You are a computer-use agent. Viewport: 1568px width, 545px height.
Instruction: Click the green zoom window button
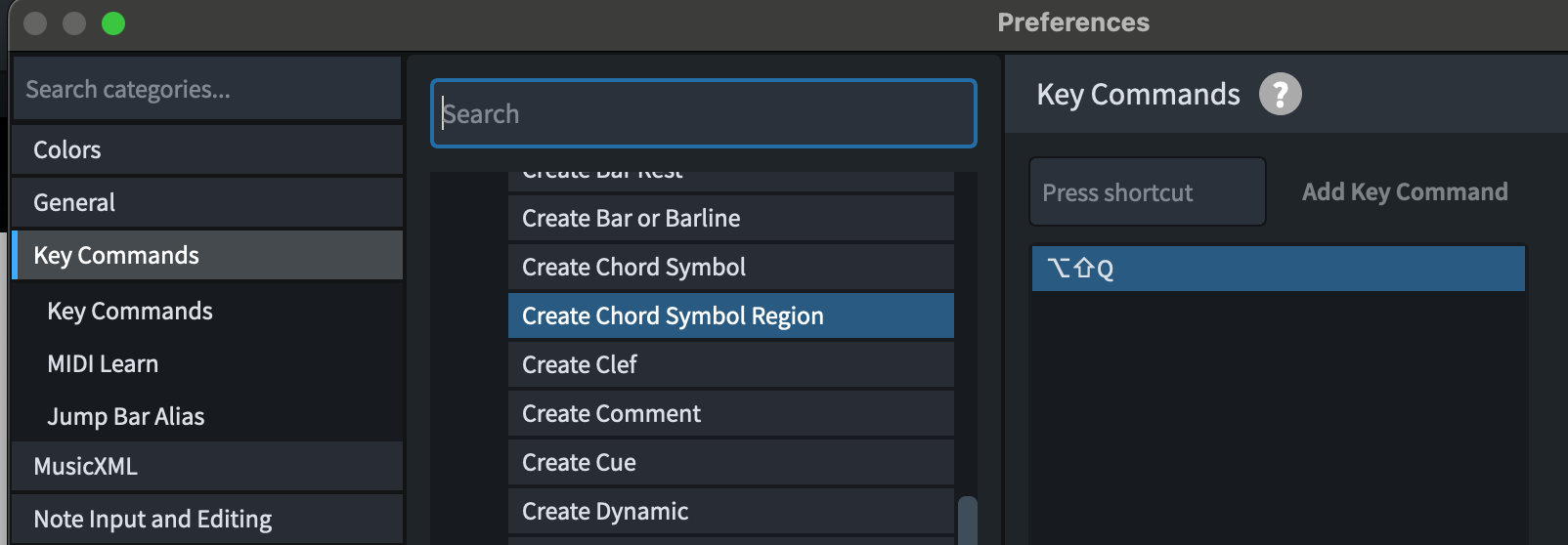point(113,23)
